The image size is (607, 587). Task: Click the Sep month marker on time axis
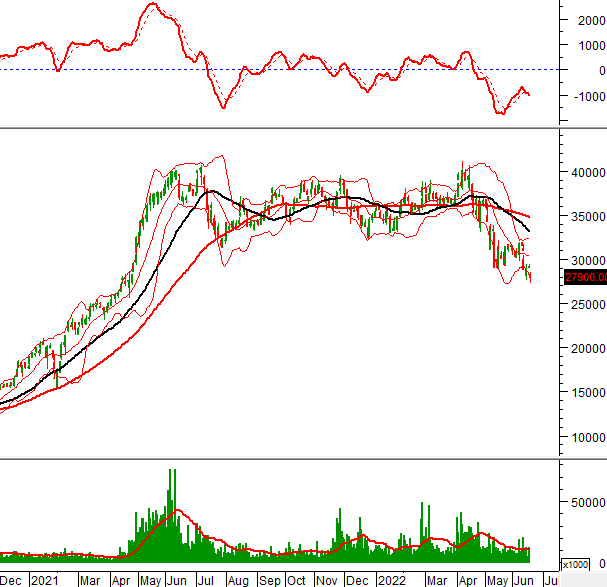point(268,580)
